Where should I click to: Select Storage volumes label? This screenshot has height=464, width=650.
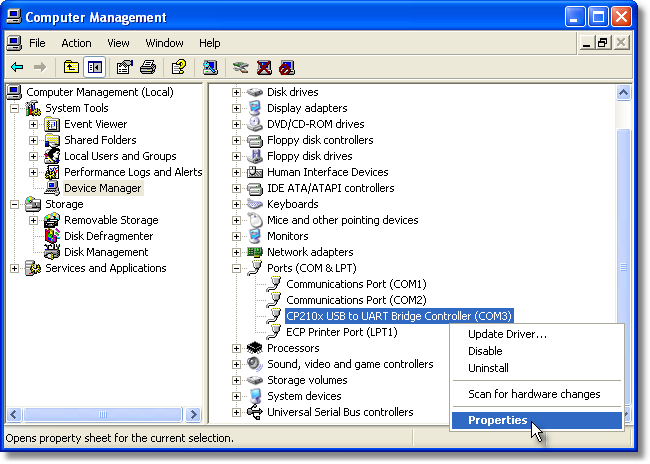(307, 380)
